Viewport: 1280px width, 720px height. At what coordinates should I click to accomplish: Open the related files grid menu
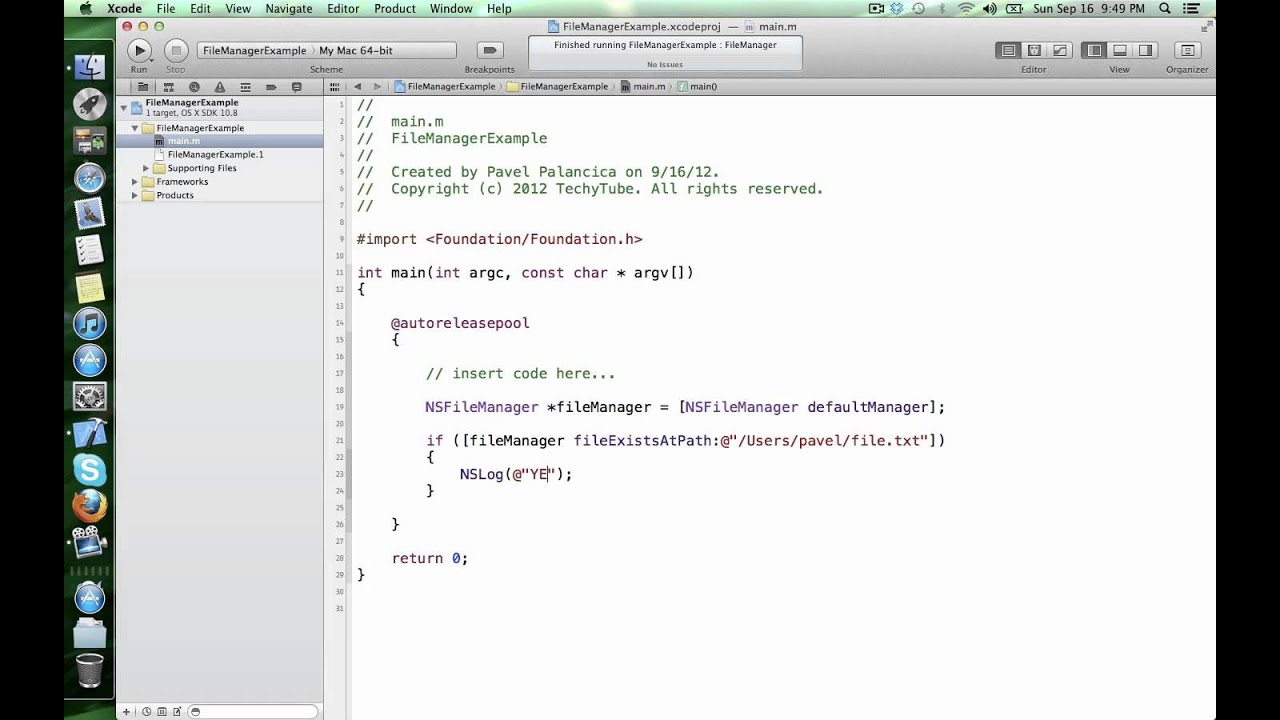pyautogui.click(x=336, y=87)
